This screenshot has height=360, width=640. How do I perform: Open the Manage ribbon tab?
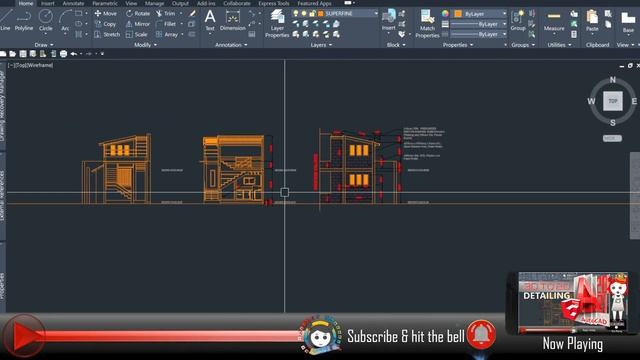[154, 3]
